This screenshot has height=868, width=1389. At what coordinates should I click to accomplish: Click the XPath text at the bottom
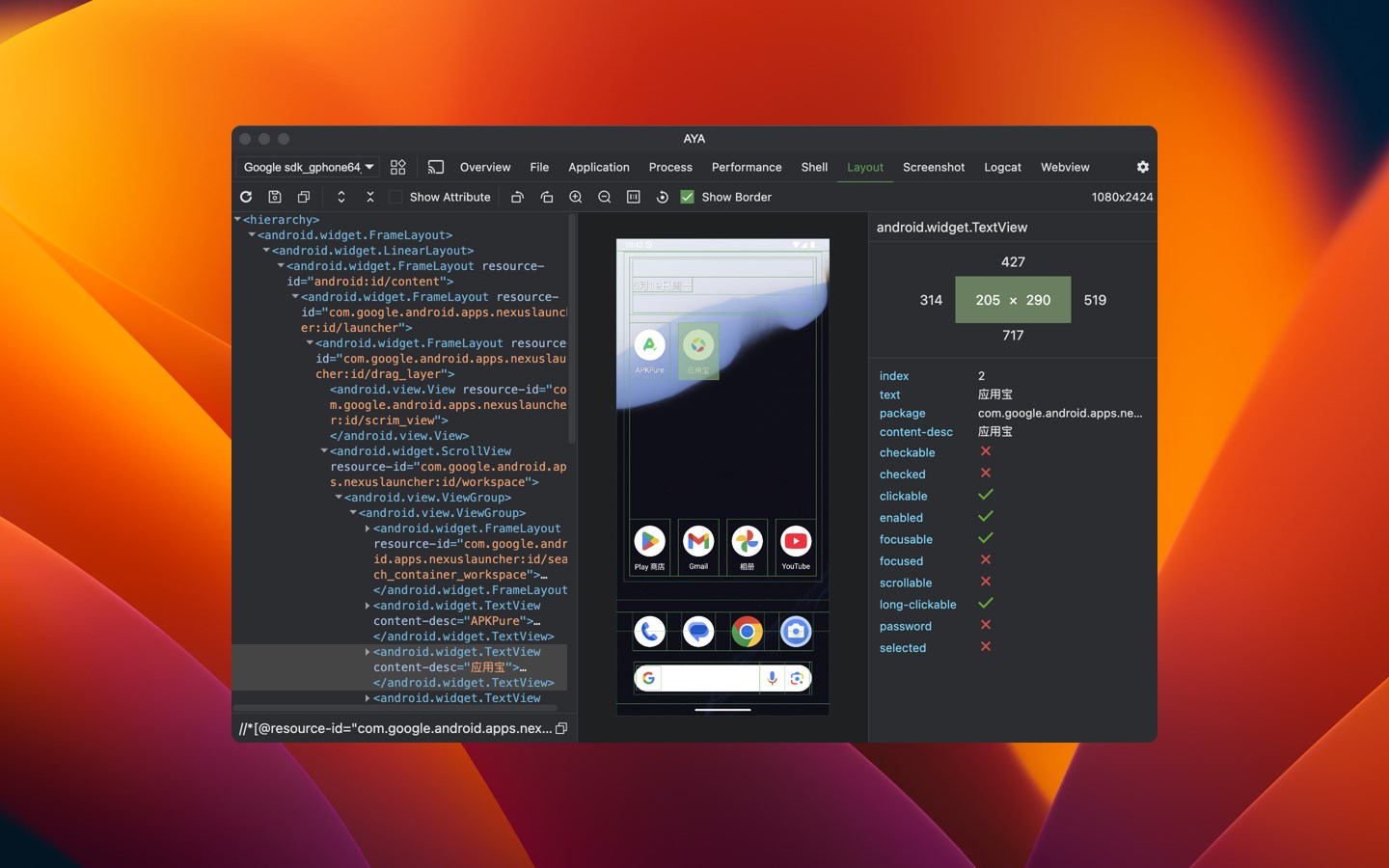tap(395, 728)
